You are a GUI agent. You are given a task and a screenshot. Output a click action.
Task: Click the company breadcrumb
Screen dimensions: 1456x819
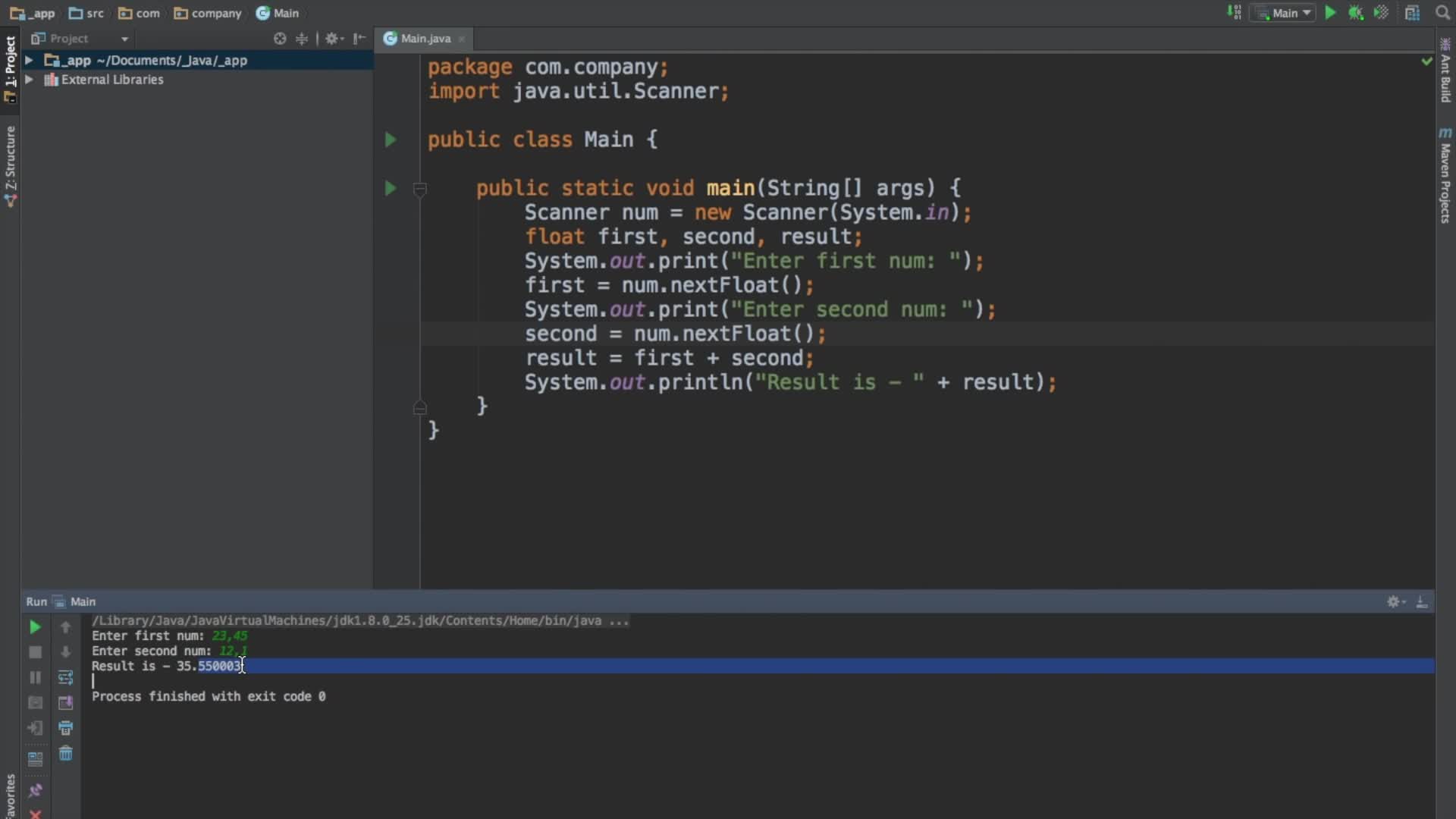(208, 13)
